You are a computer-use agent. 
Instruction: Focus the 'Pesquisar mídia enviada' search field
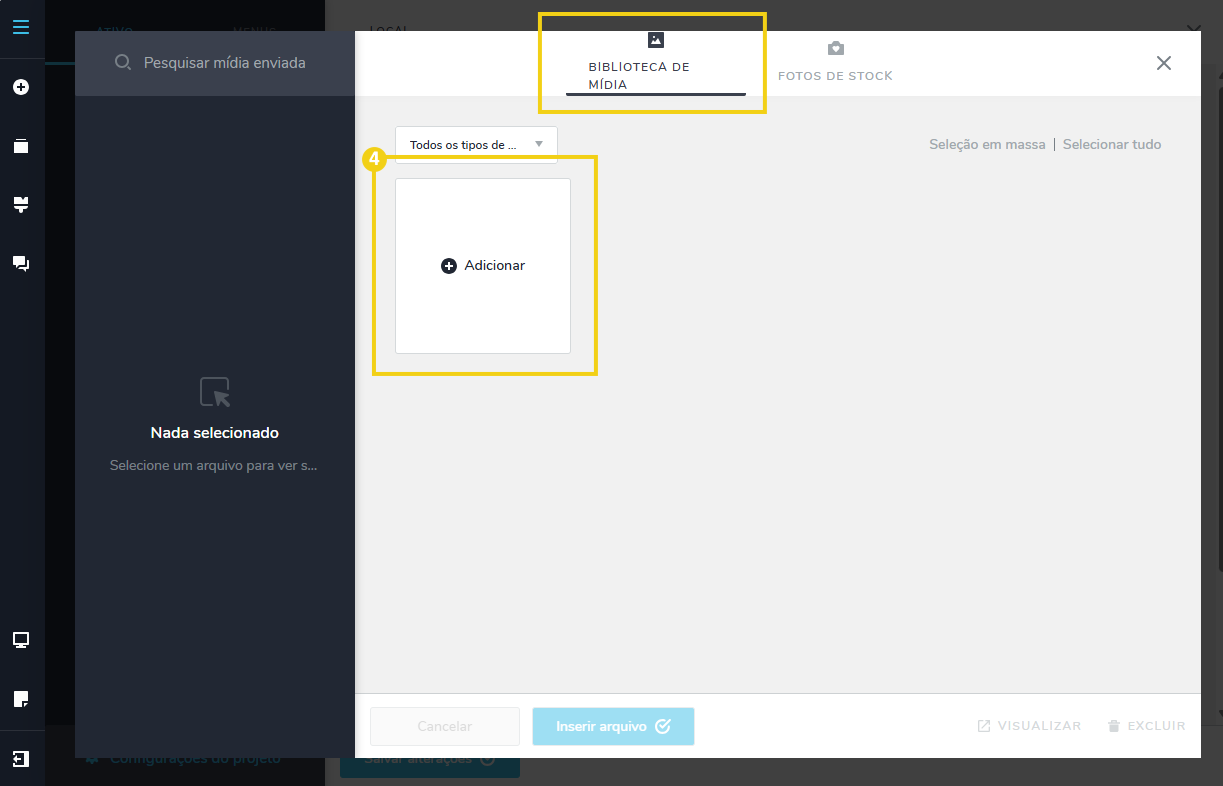pos(225,63)
